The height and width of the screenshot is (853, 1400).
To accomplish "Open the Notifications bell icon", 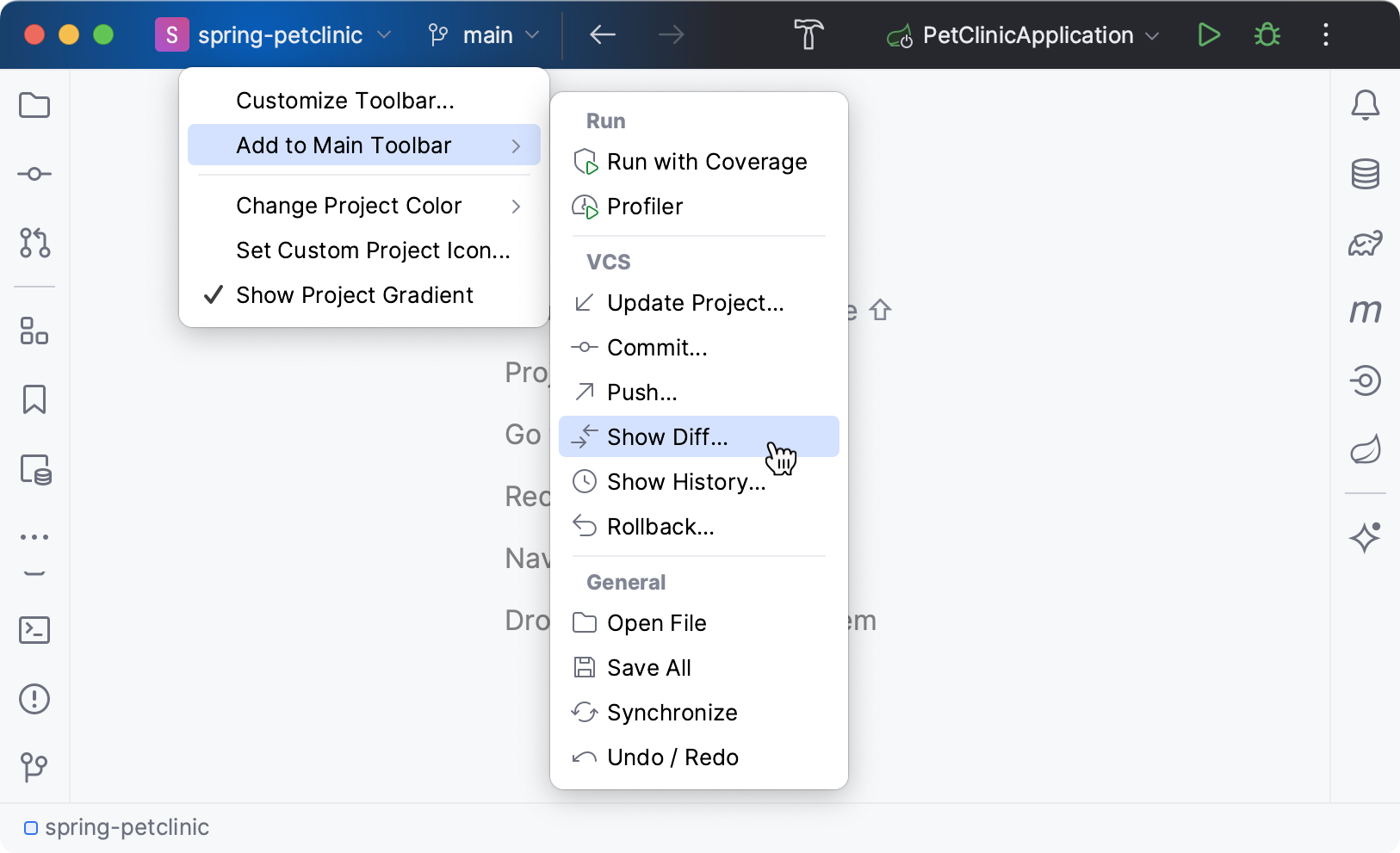I will (1366, 105).
